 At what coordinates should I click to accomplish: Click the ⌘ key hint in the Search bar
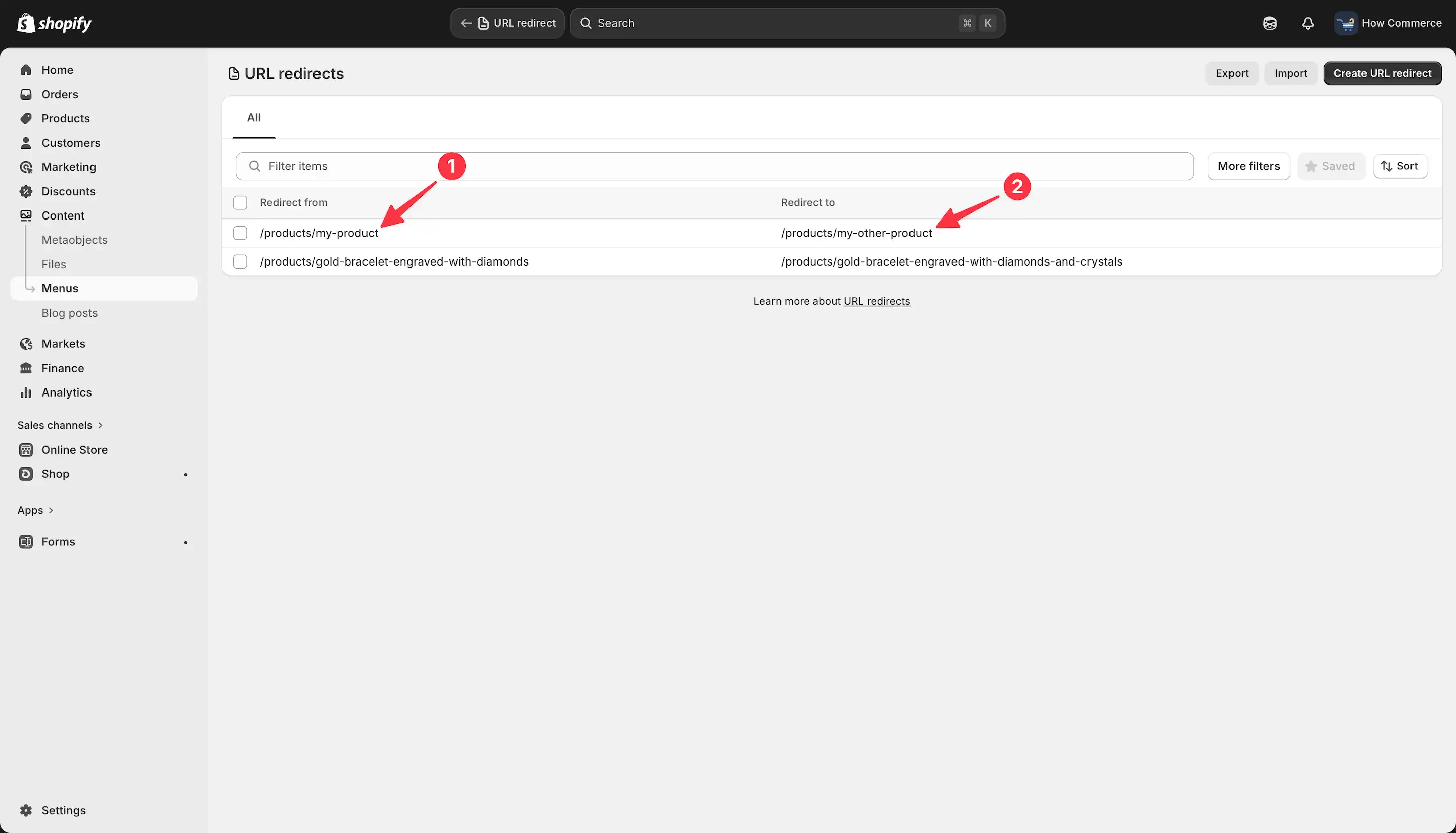click(x=967, y=23)
